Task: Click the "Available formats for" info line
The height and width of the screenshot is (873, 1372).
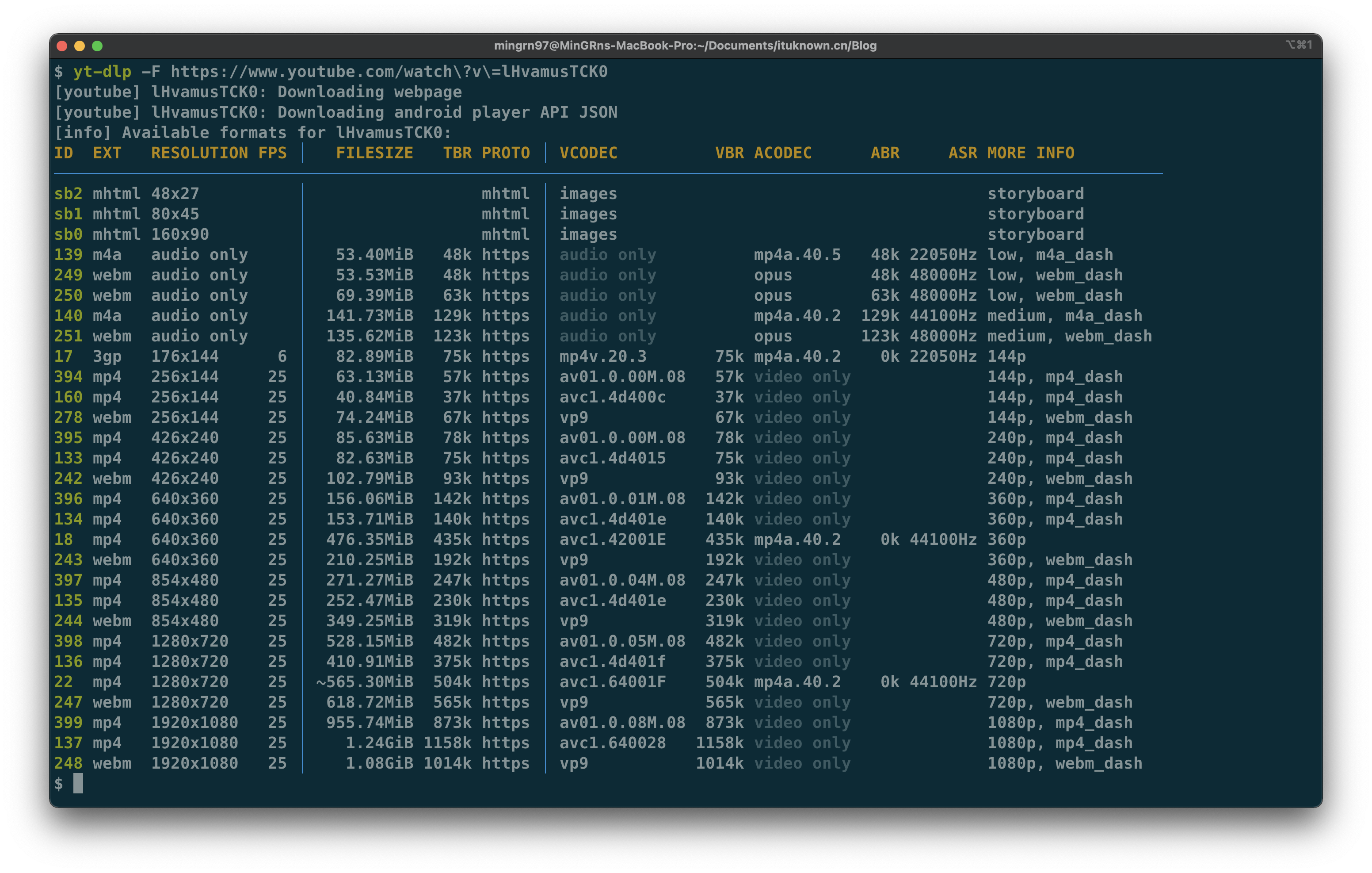Action: point(253,133)
